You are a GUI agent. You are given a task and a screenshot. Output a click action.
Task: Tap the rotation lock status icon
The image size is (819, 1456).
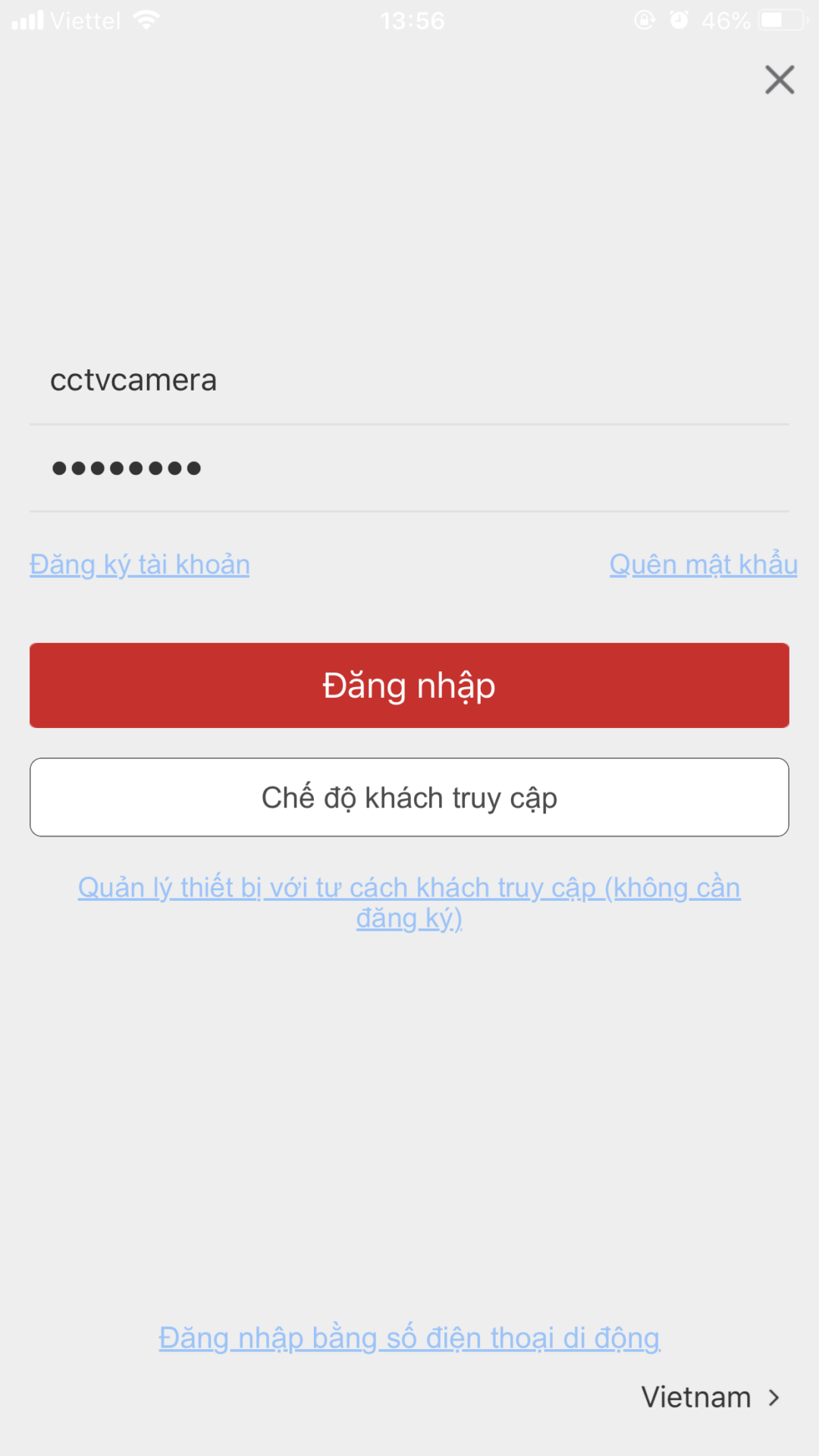(x=645, y=20)
